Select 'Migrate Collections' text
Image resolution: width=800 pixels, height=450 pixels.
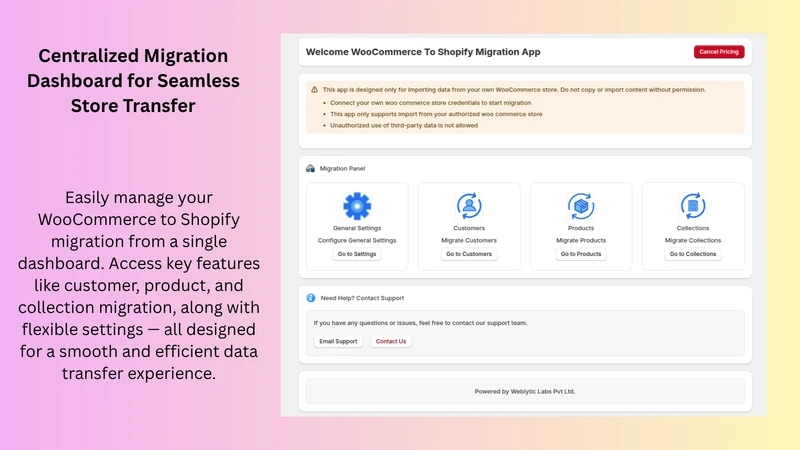(693, 240)
